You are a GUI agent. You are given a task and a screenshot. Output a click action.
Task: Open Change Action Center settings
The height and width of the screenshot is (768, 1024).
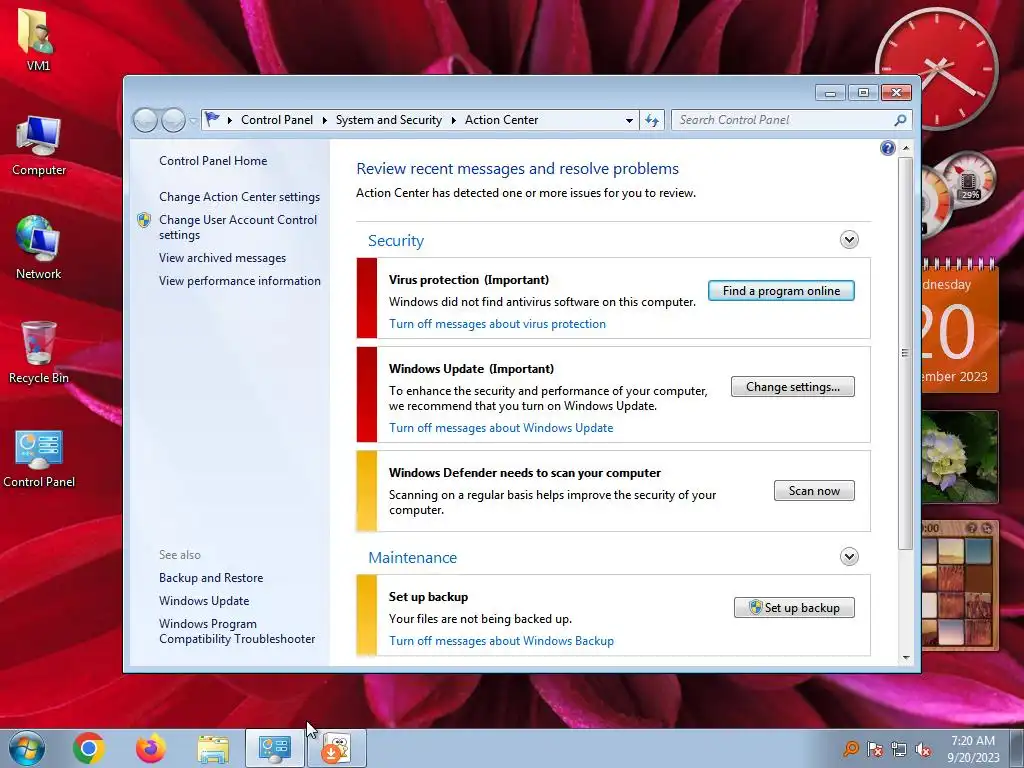coord(239,197)
